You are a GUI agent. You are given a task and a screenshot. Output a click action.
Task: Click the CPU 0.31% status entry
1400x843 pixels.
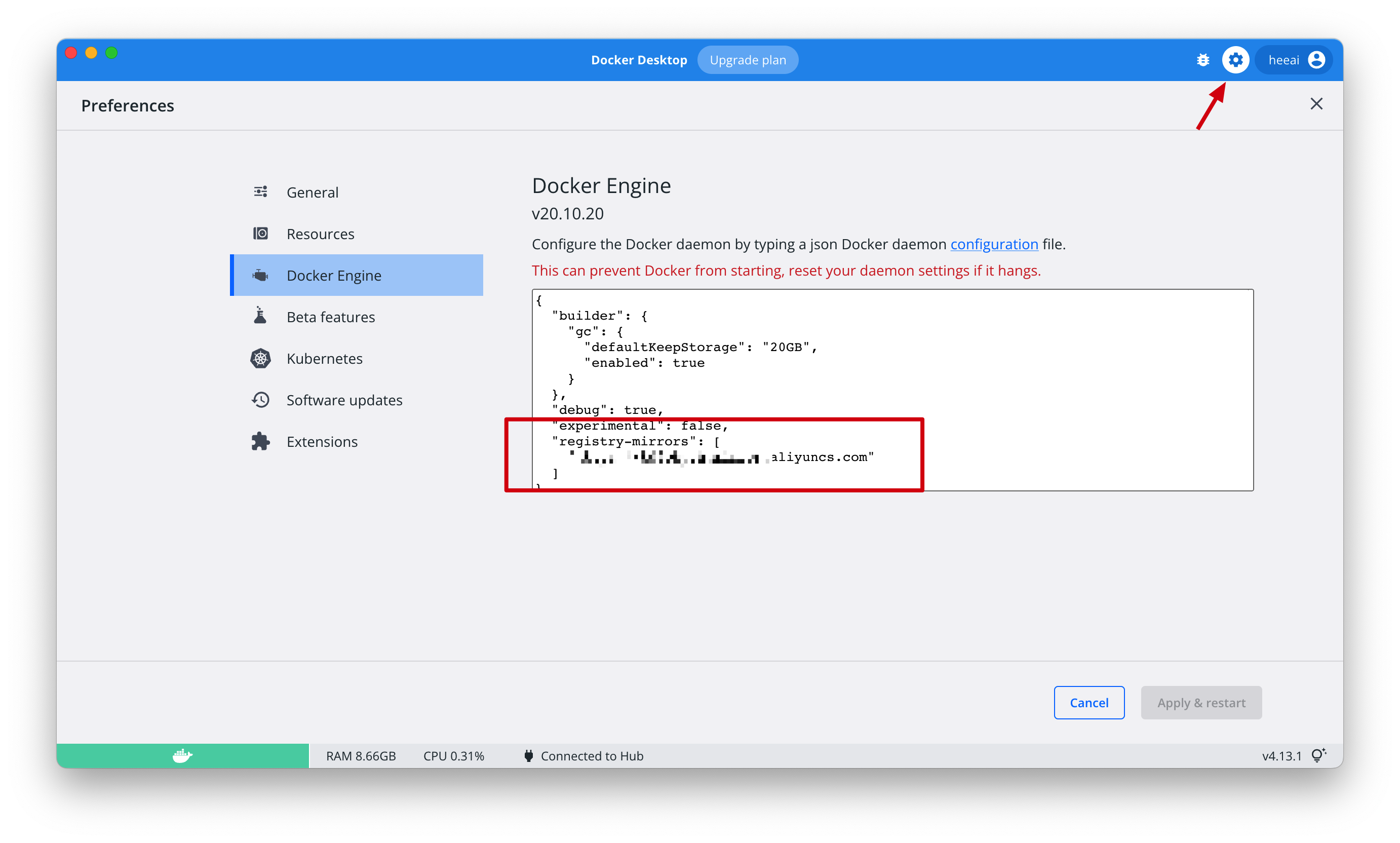[x=453, y=755]
